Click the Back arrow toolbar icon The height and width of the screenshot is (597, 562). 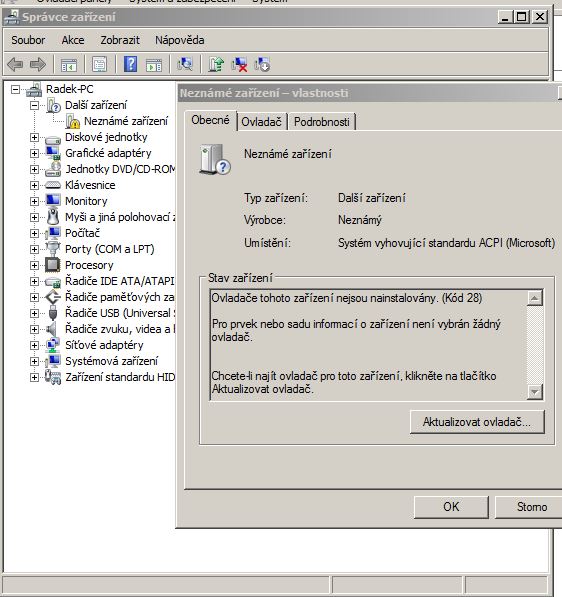tap(15, 64)
